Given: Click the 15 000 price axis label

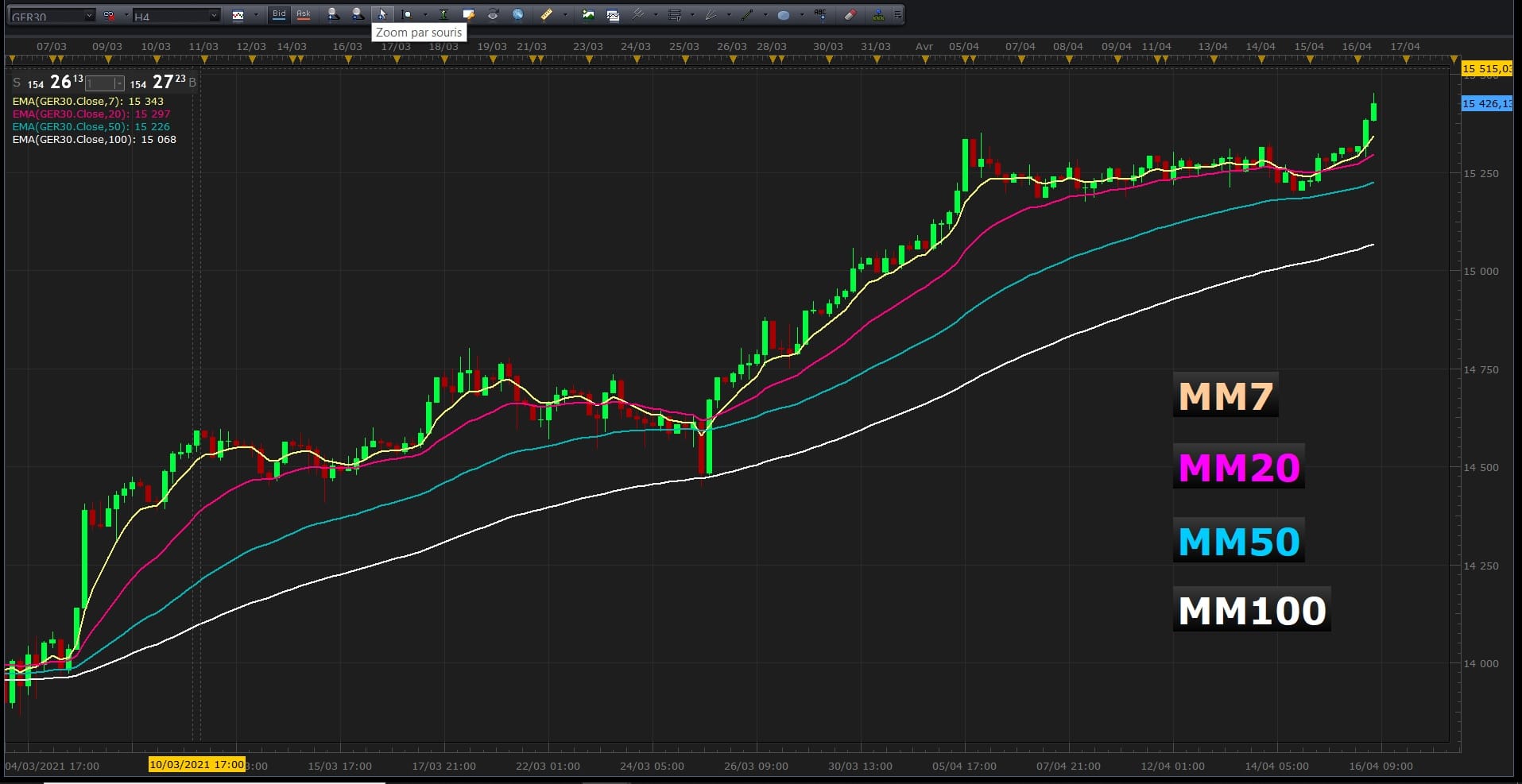Looking at the screenshot, I should (x=1481, y=271).
